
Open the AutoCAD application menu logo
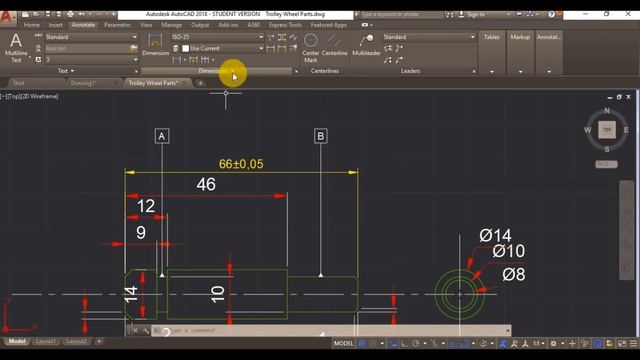click(6, 17)
